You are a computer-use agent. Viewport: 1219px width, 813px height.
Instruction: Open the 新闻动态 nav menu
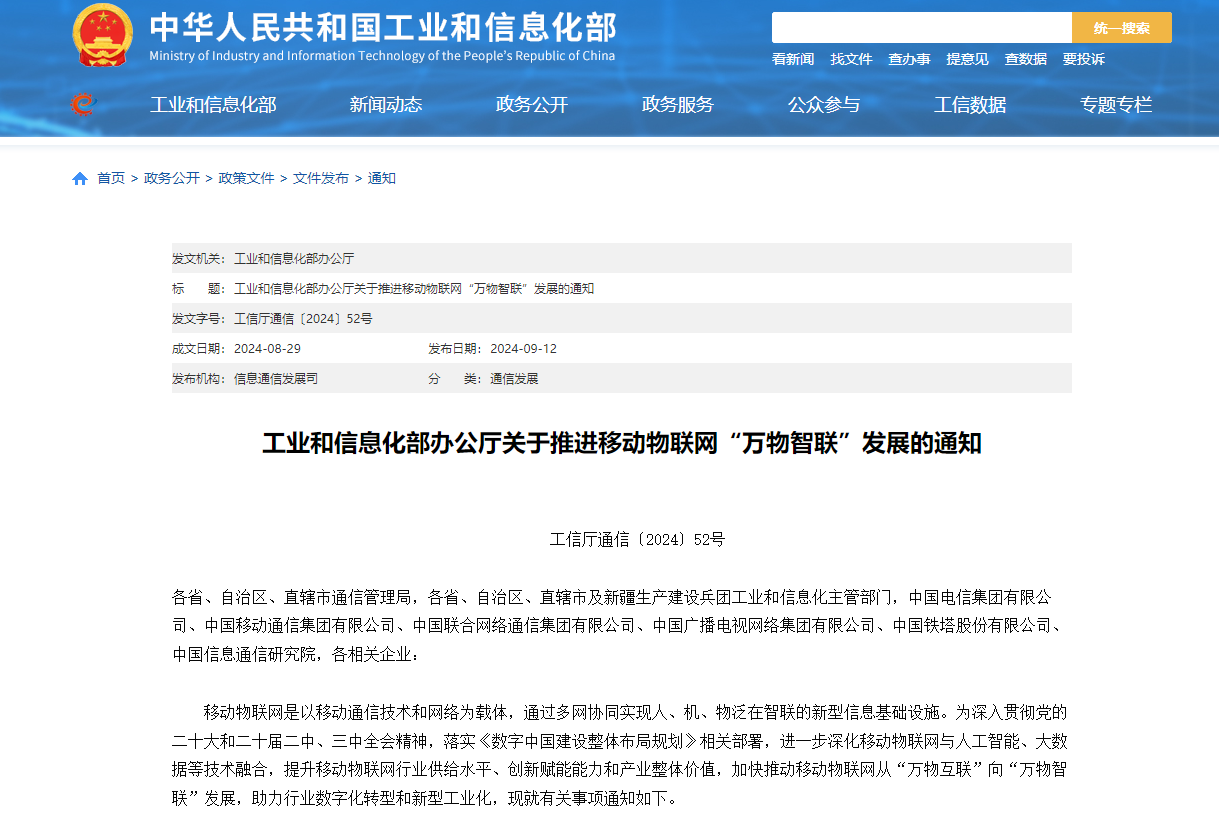(386, 105)
